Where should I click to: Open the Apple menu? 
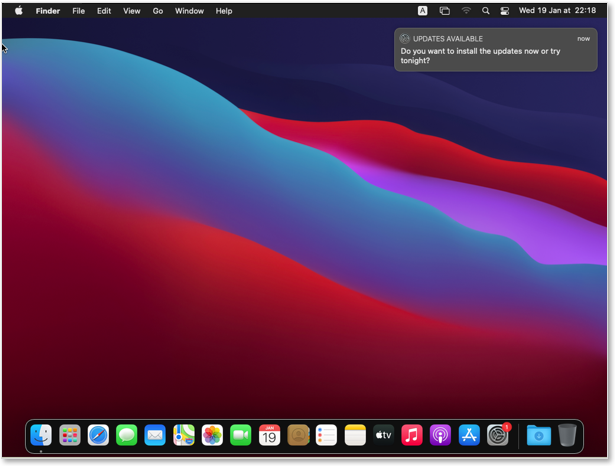(x=18, y=11)
